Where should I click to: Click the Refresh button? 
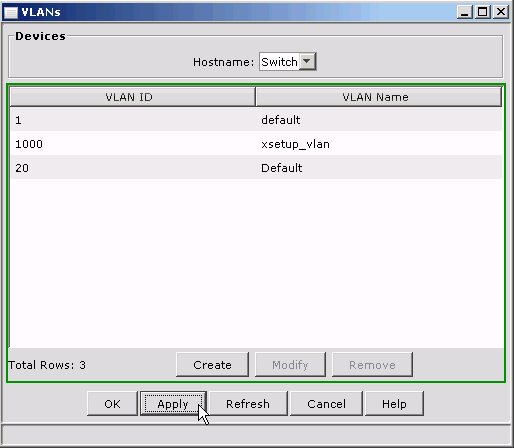[248, 404]
